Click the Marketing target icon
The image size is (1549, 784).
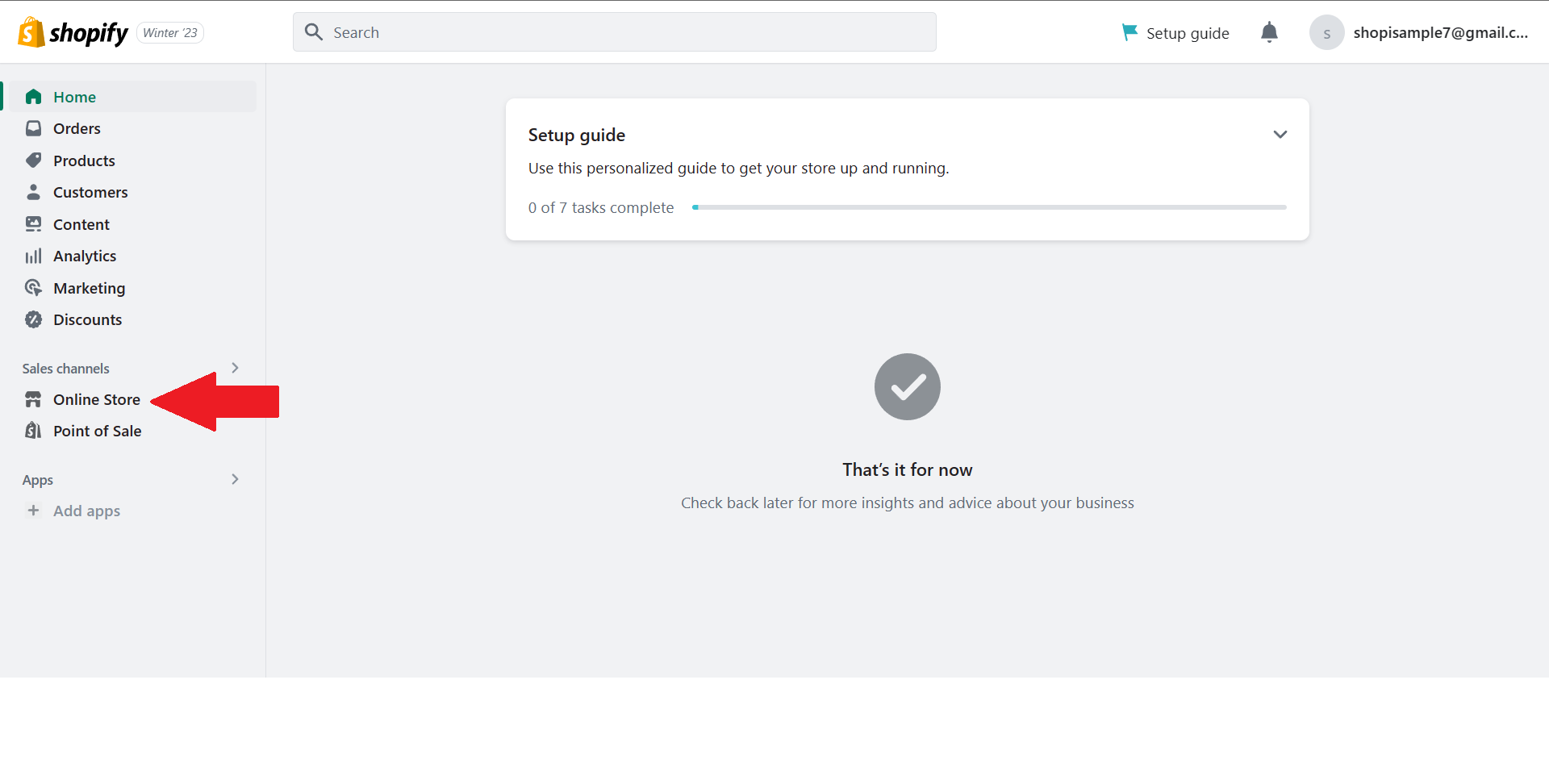pos(33,288)
